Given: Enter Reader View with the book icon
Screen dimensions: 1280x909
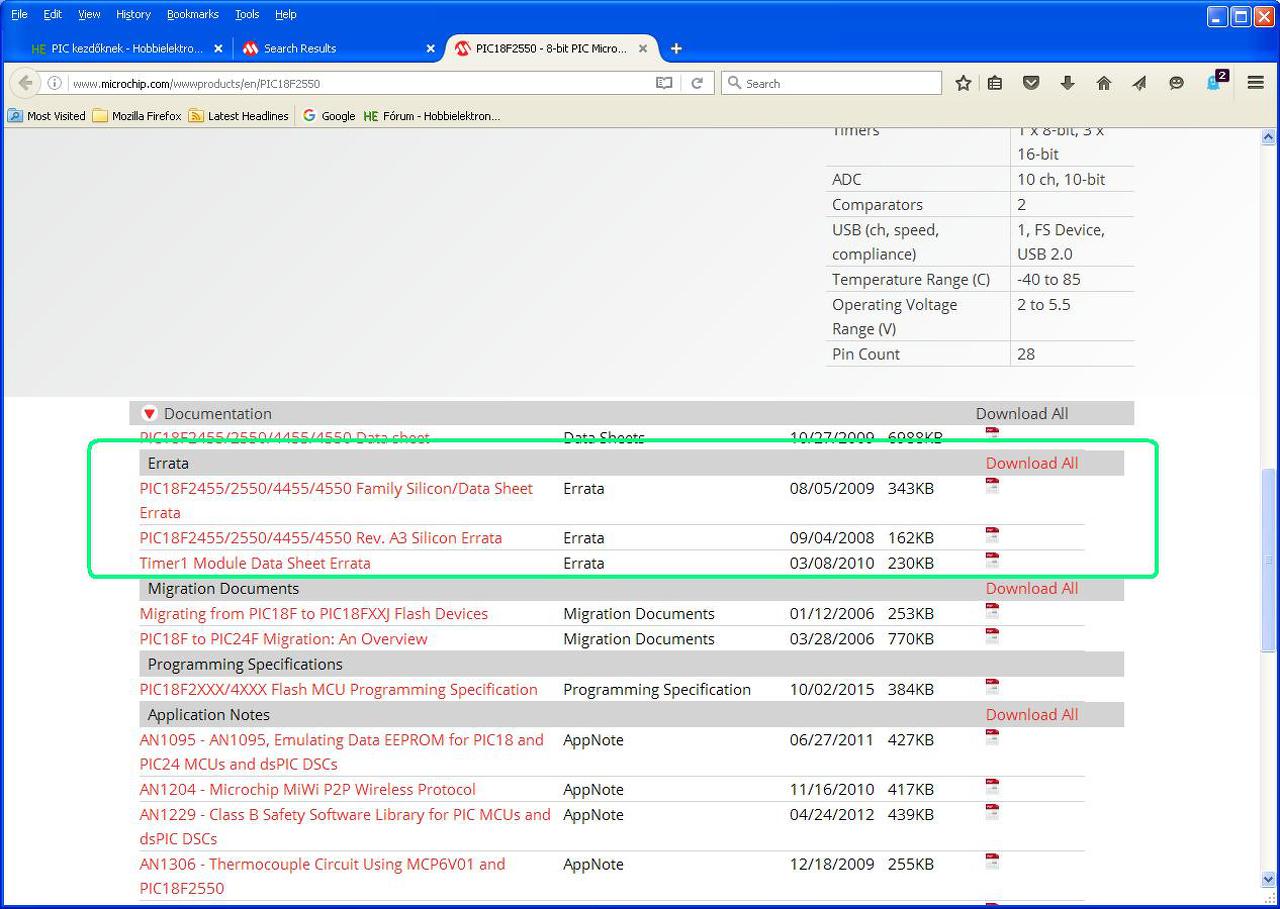Looking at the screenshot, I should click(x=664, y=83).
